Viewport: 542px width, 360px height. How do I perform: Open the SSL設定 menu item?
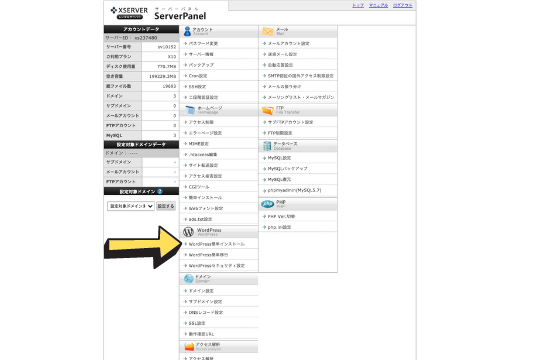(x=197, y=323)
